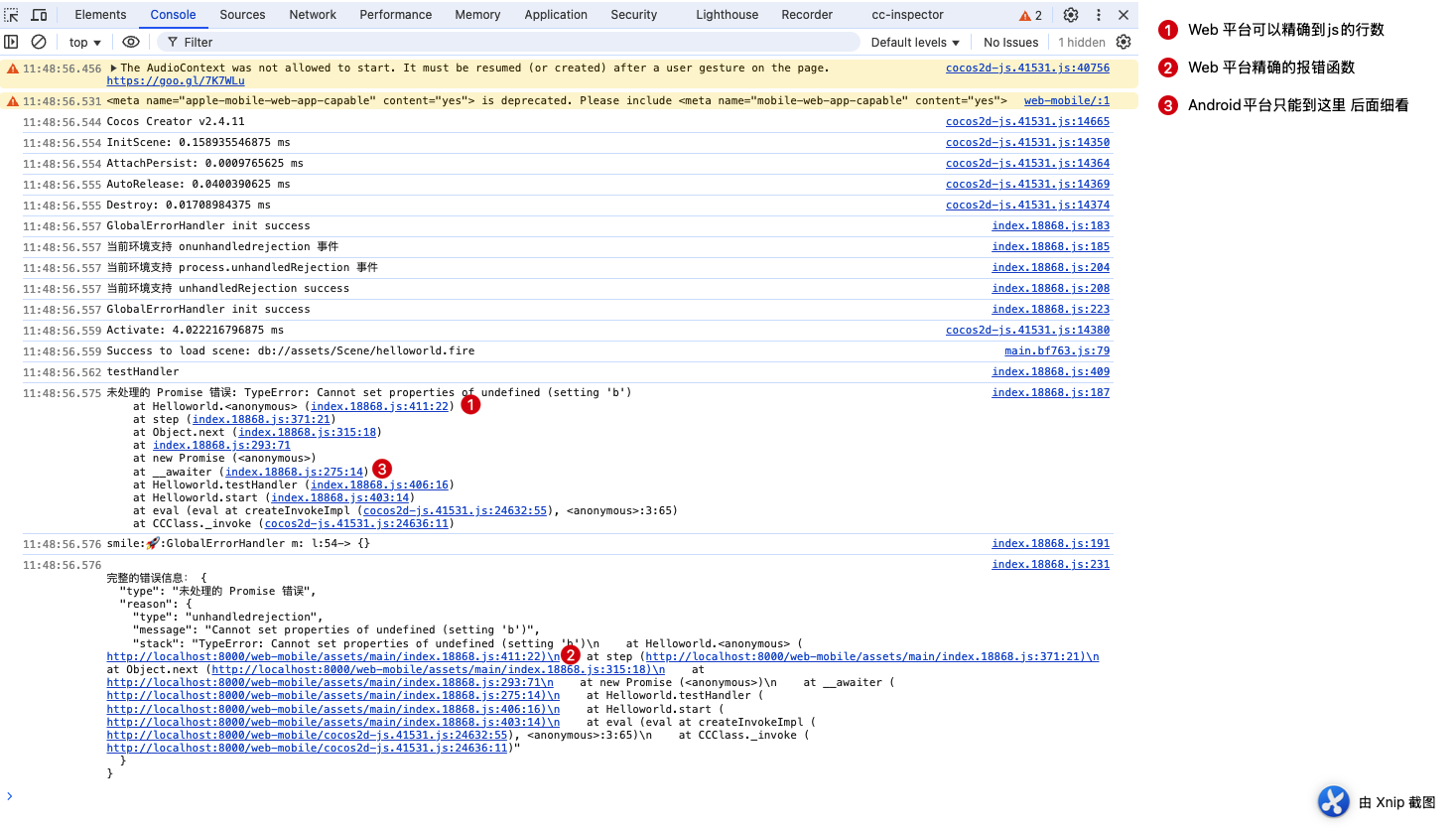Open the cc-inspector tab
Screen dimensions: 1456x831
(x=907, y=15)
